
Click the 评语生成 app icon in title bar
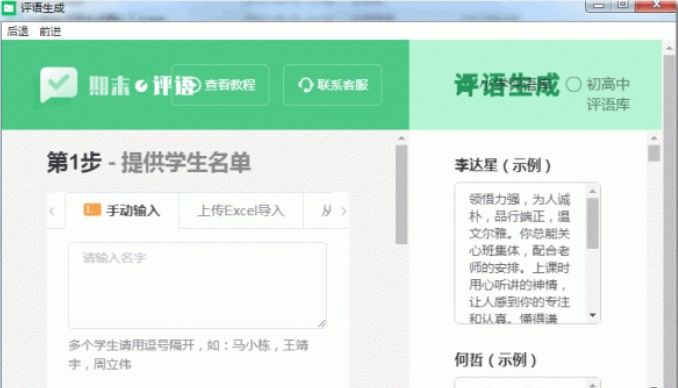pyautogui.click(x=9, y=7)
